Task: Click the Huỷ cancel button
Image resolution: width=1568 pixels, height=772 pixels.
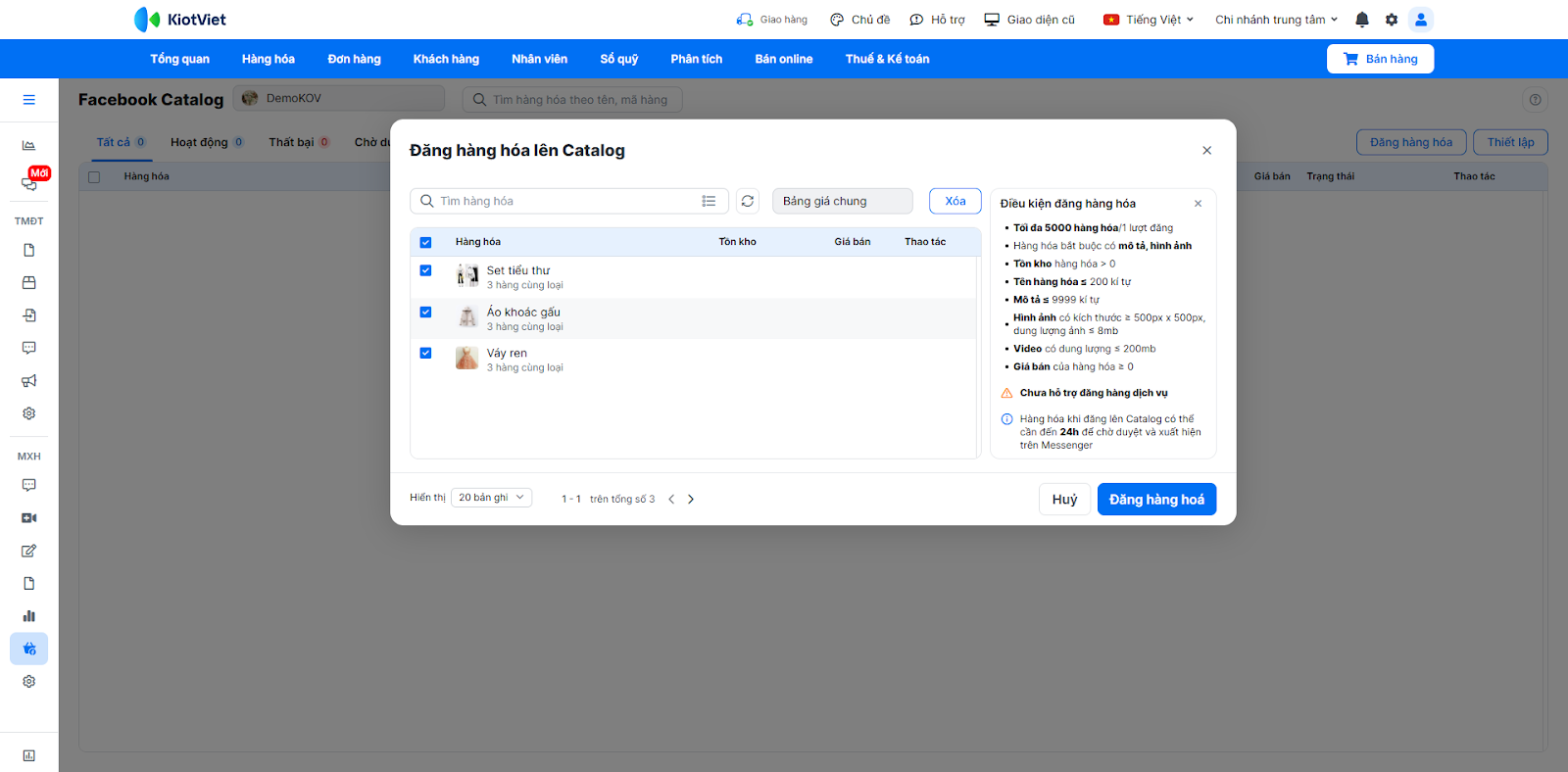Action: point(1065,500)
